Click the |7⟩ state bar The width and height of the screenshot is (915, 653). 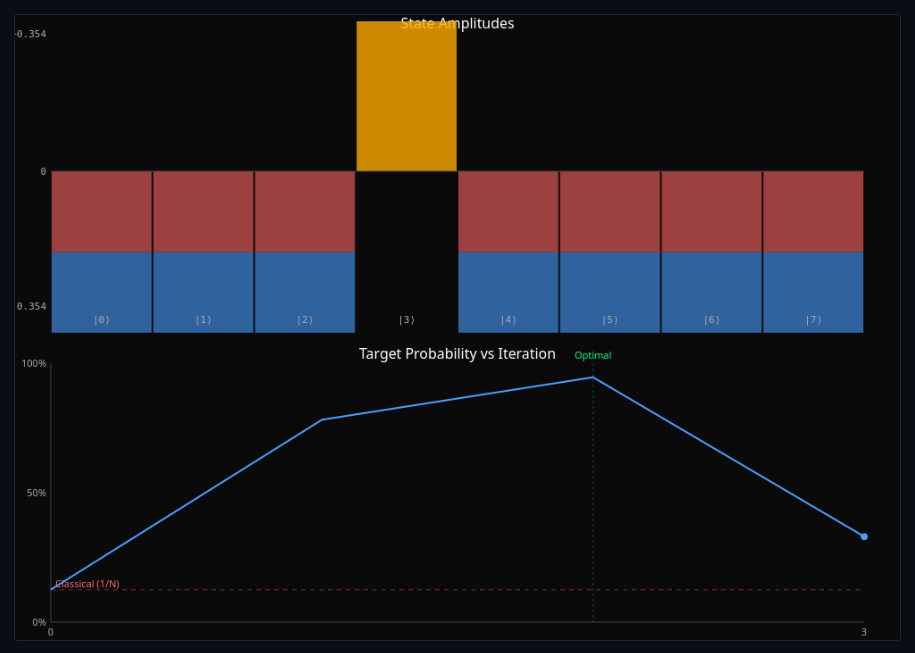(812, 250)
